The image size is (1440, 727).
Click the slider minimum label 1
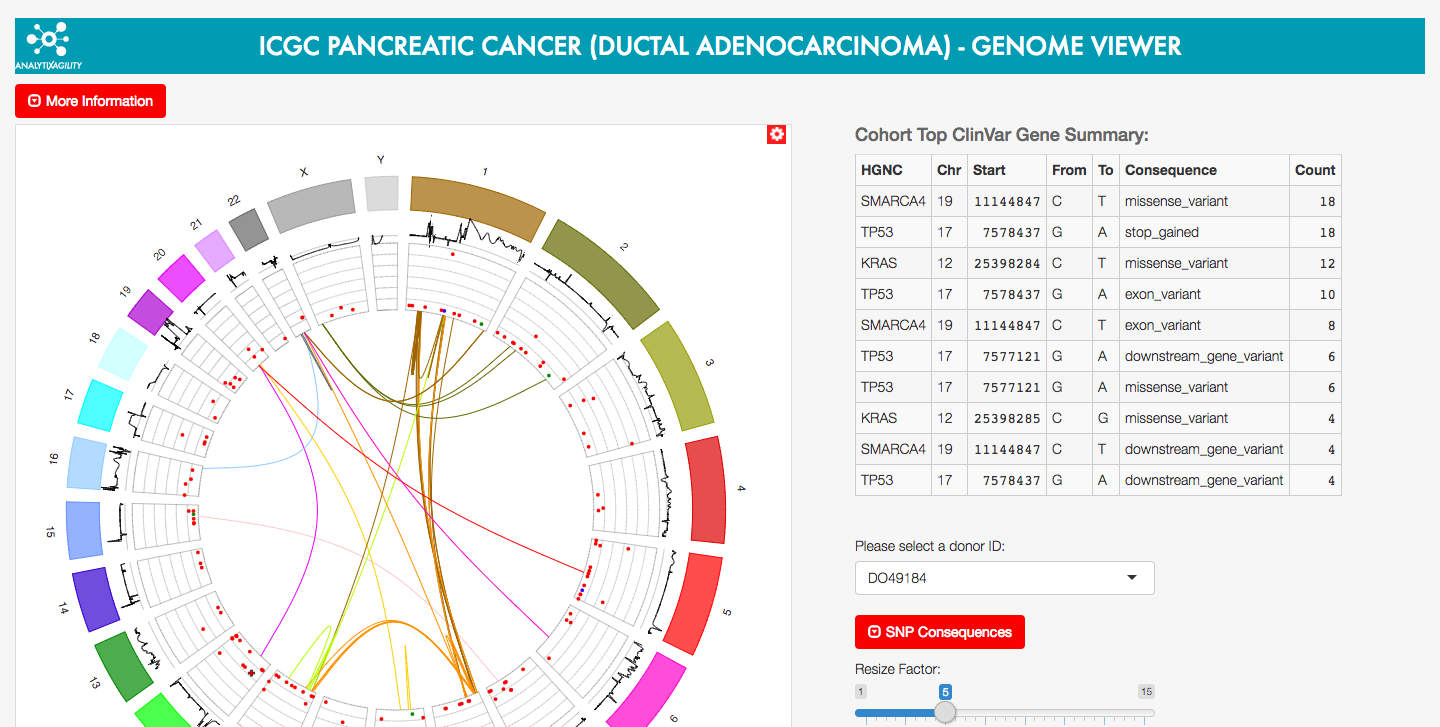(x=861, y=692)
